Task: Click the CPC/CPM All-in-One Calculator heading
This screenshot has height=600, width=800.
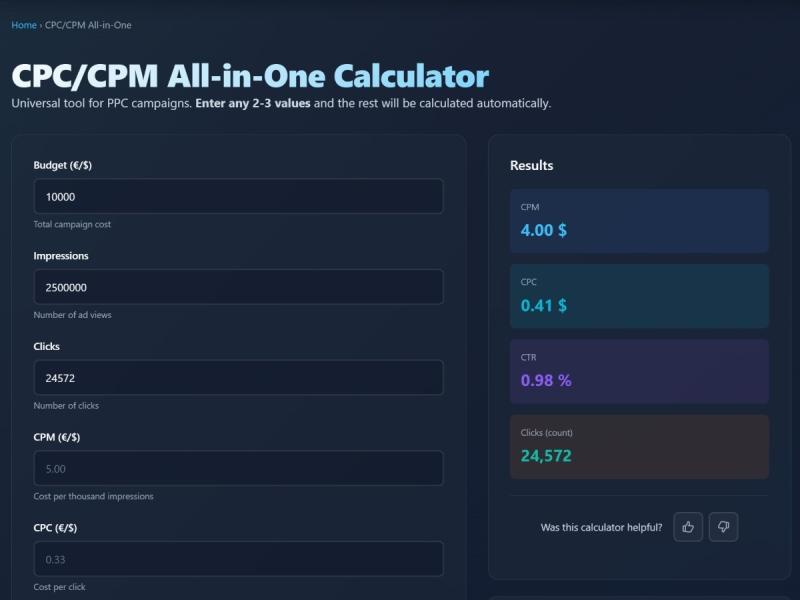Action: coord(250,76)
